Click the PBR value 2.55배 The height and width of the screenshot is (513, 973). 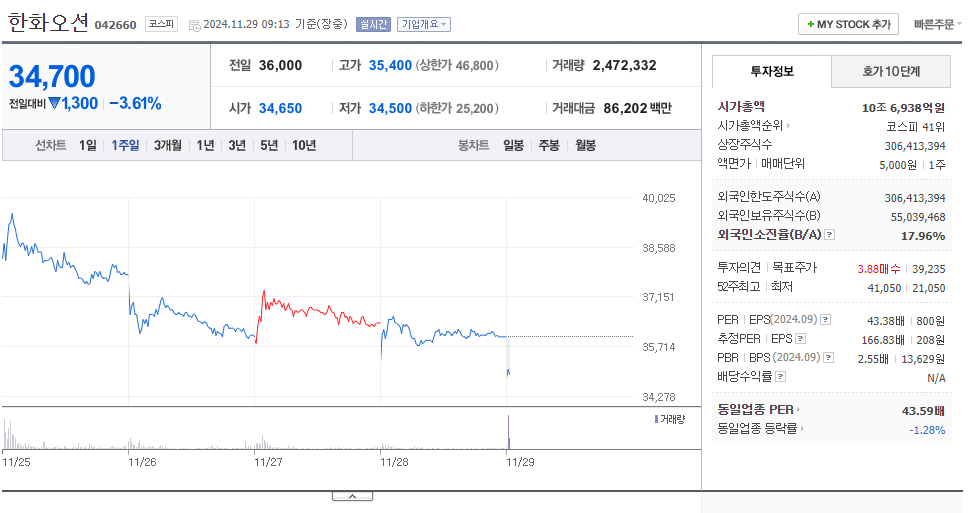coord(873,359)
